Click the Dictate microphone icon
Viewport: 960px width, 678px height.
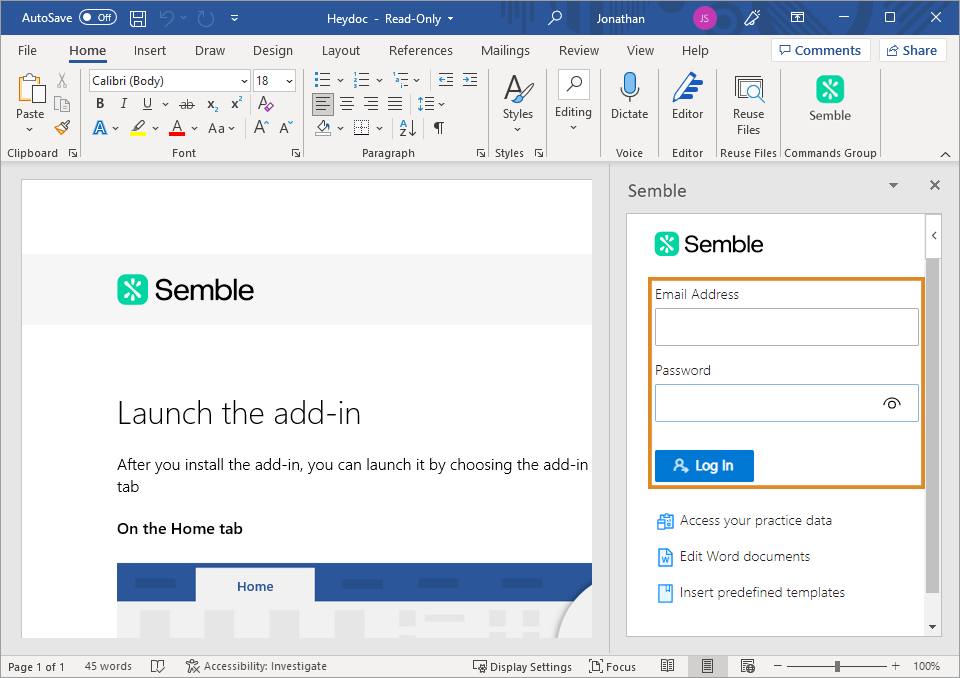coord(629,87)
